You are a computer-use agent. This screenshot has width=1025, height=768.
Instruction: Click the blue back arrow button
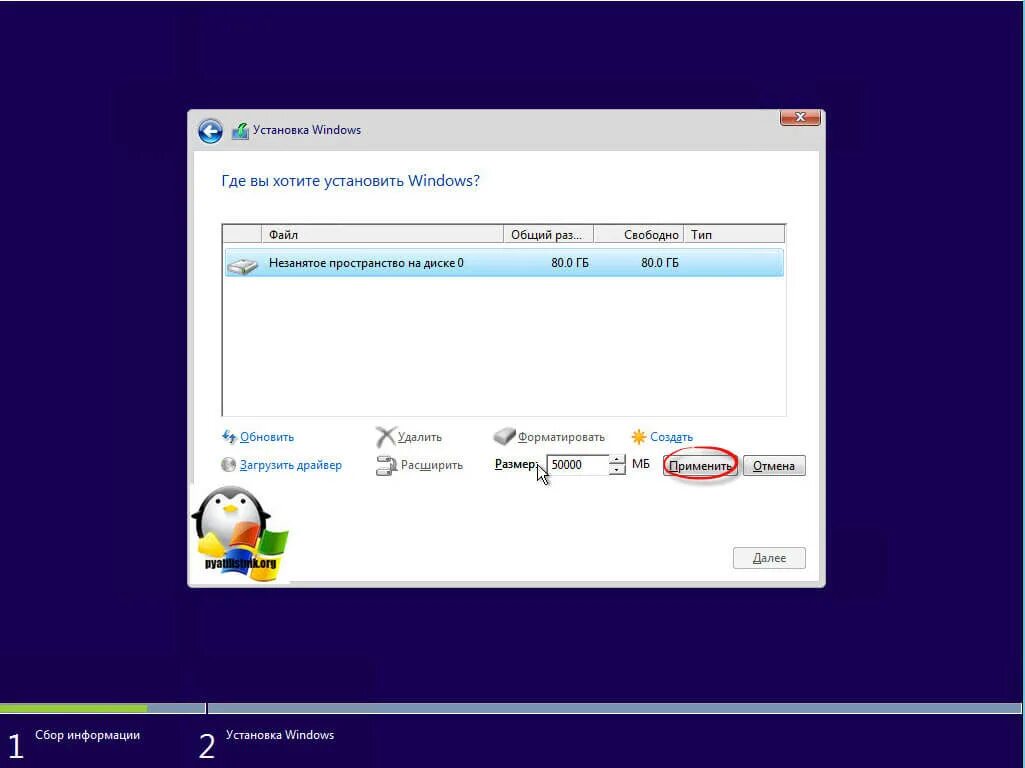(x=210, y=131)
